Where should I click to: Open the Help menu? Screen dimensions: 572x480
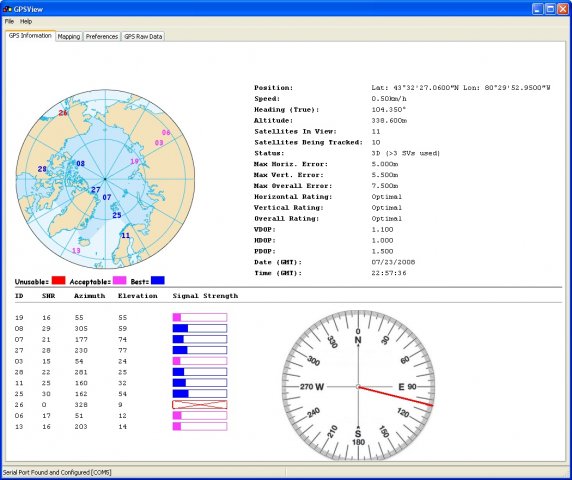pos(26,22)
